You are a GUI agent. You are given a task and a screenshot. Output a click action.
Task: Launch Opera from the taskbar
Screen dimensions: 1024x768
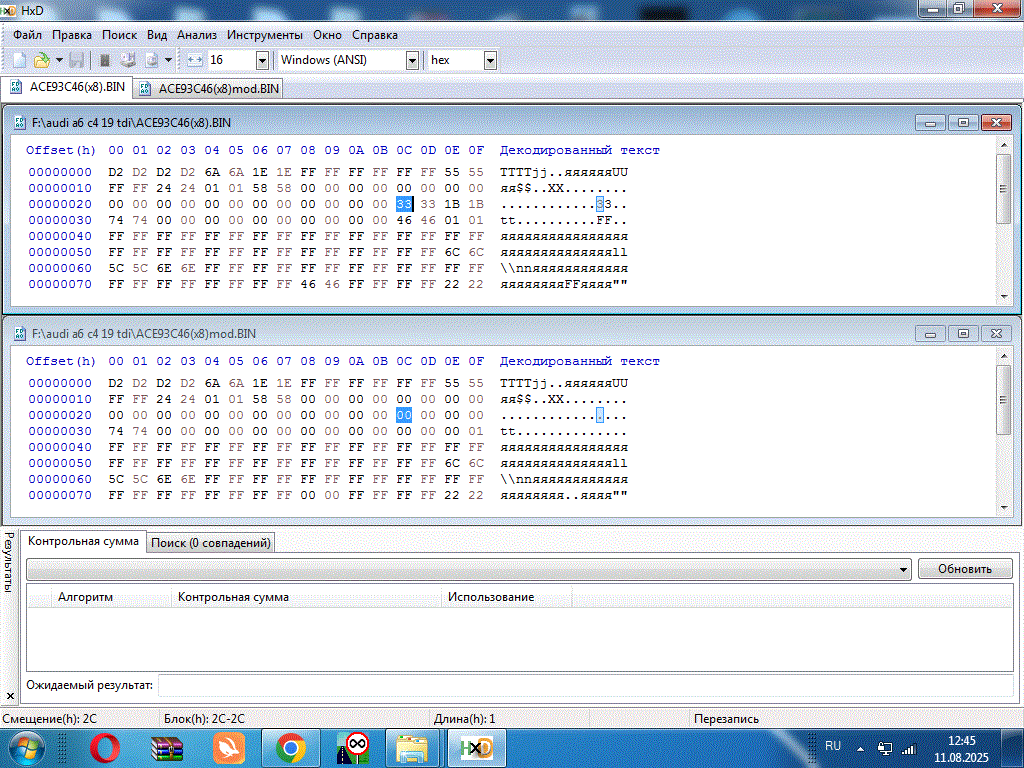click(105, 748)
